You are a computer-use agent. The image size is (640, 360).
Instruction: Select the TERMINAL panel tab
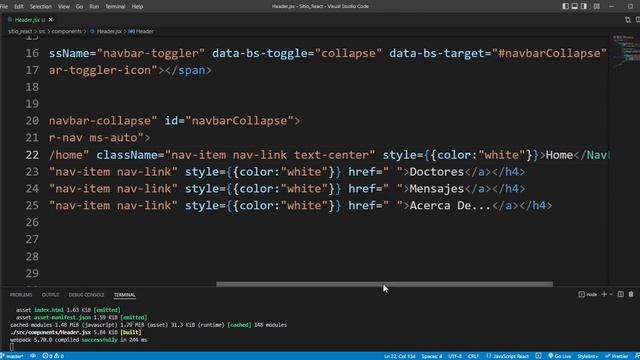click(x=124, y=295)
